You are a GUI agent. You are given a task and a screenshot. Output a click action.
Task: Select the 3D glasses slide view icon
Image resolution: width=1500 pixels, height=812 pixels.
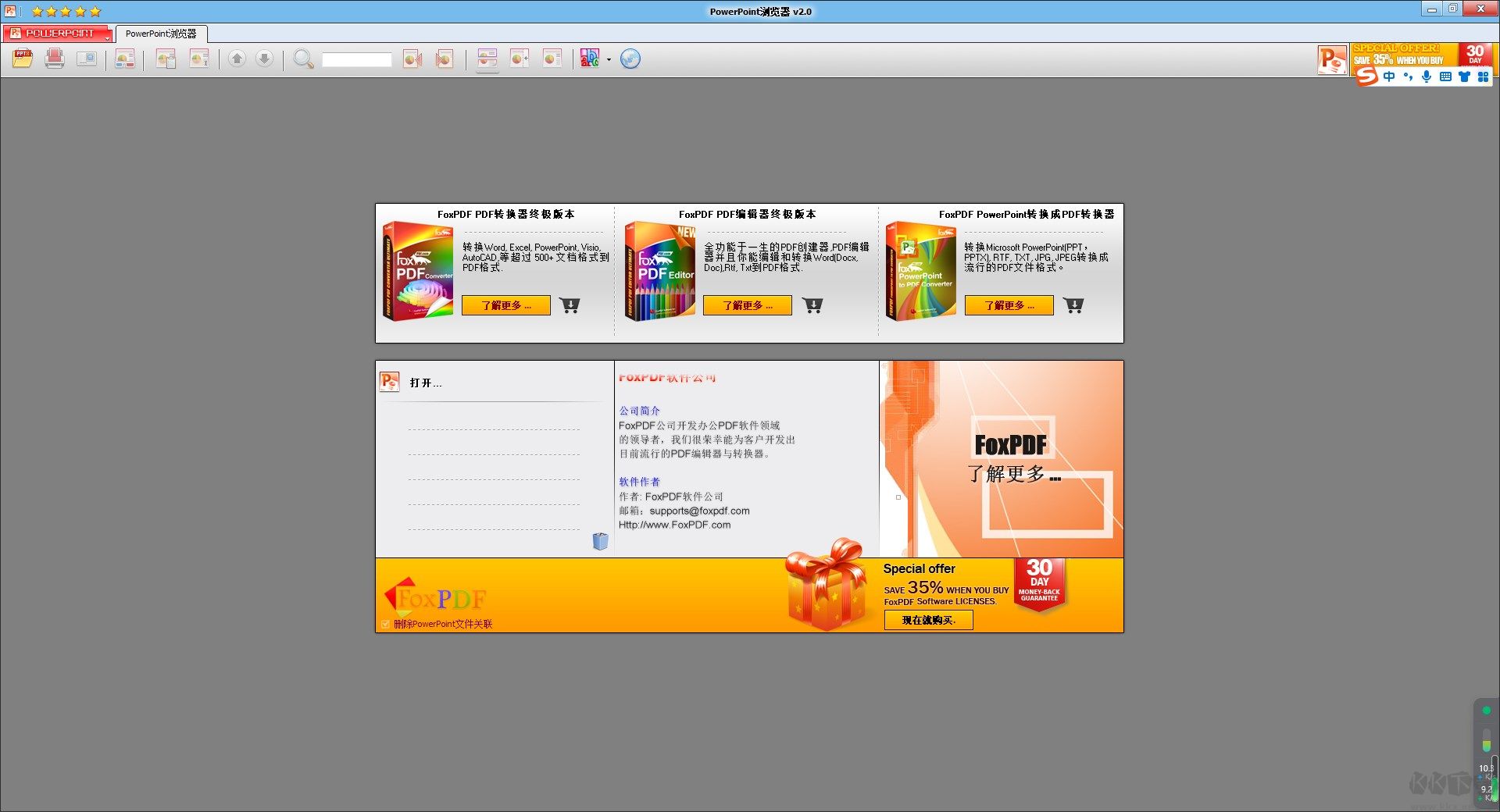125,59
